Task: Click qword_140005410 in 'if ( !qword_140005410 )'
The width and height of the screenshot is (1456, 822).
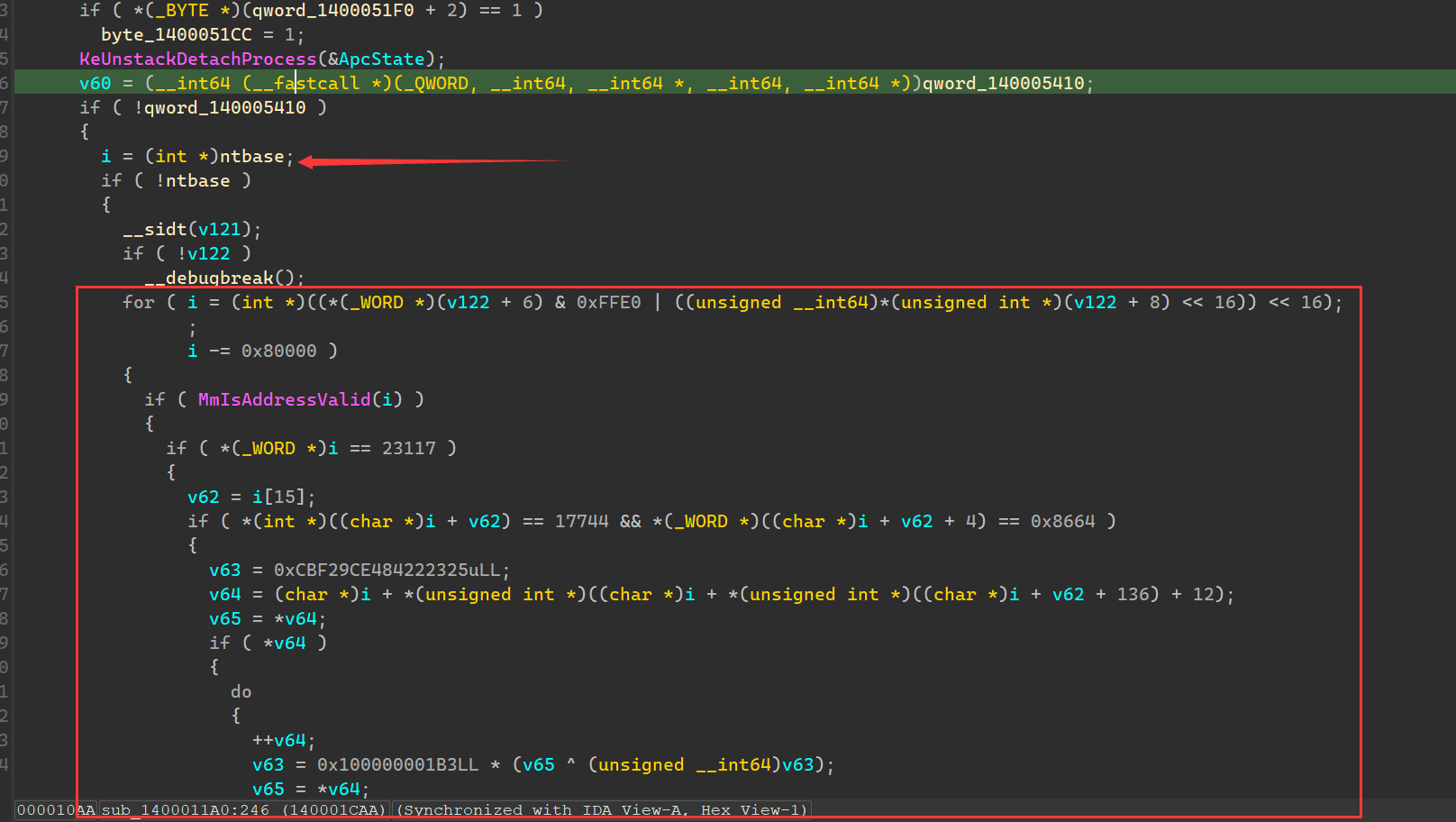Action: coord(225,107)
